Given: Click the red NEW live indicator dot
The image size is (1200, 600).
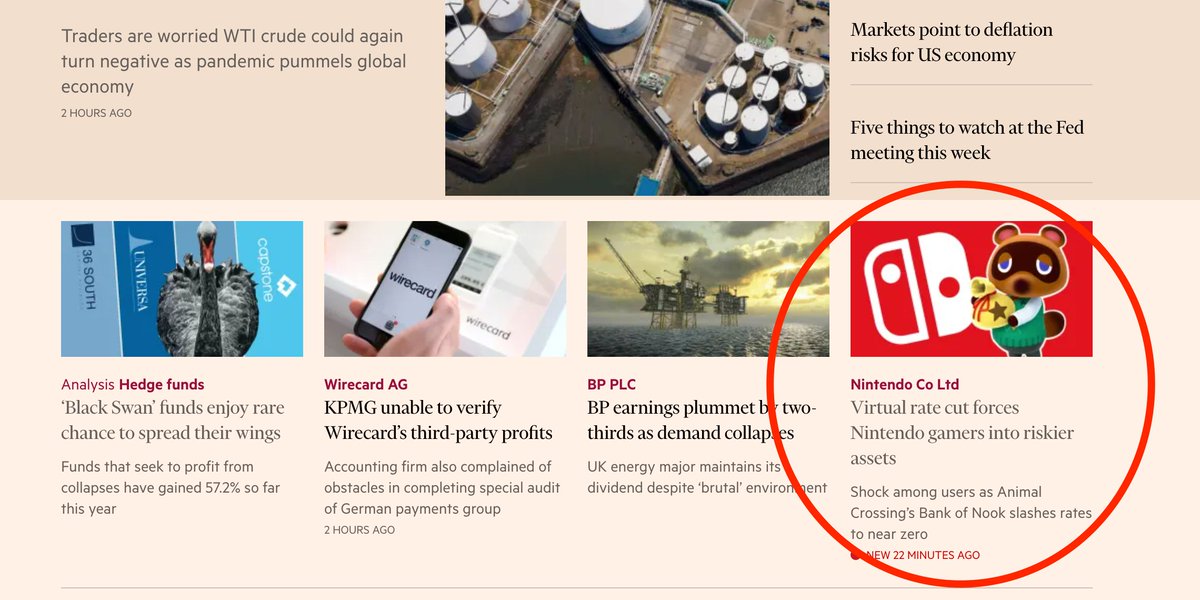Looking at the screenshot, I should pos(856,555).
